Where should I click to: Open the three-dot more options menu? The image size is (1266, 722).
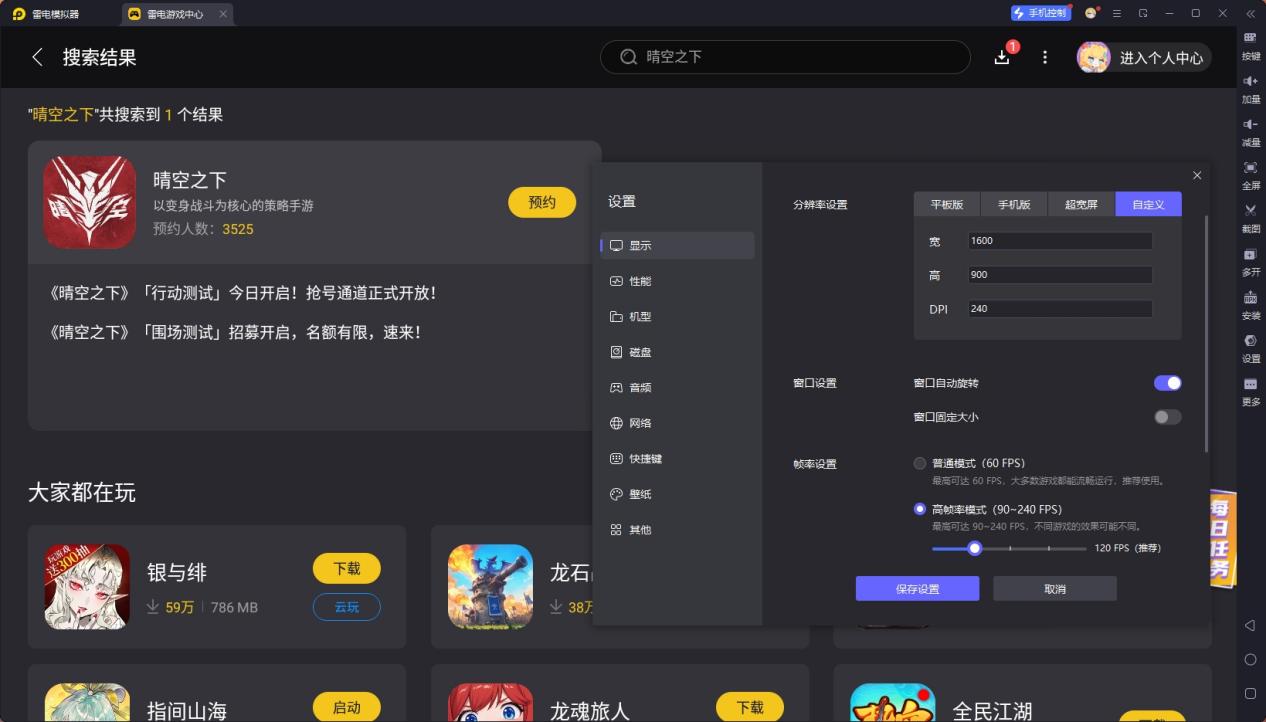1045,57
